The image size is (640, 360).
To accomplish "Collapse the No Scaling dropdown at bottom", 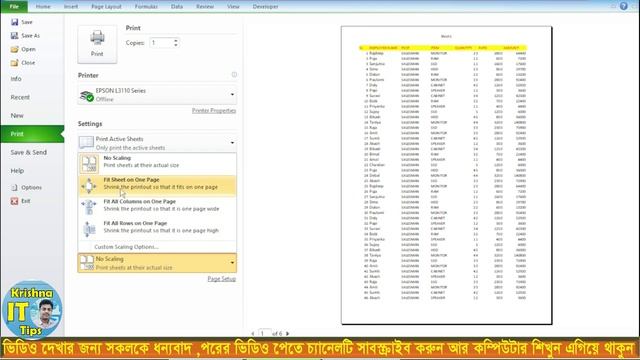I will (x=157, y=263).
